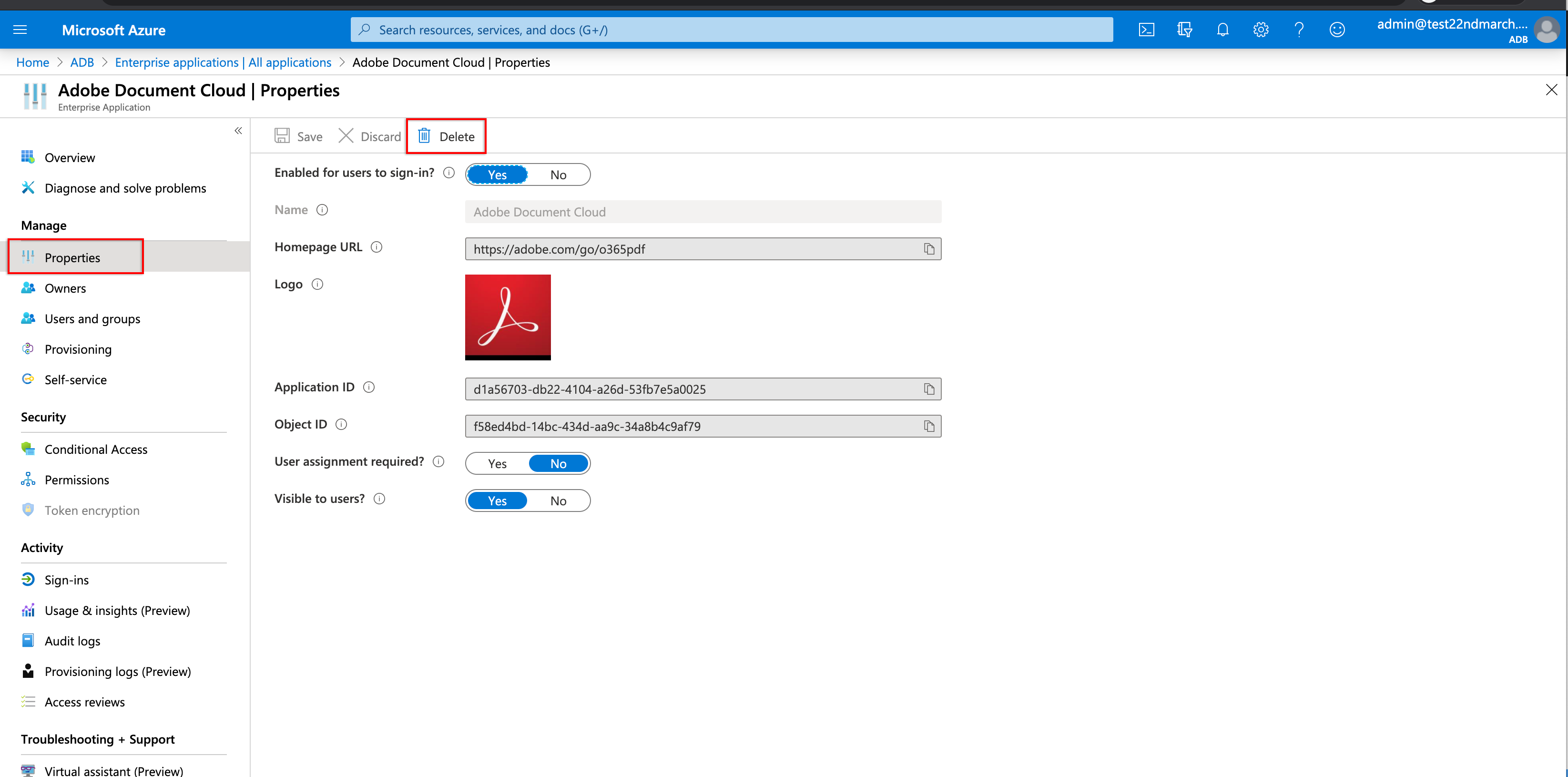The height and width of the screenshot is (777, 1568).
Task: Open the Conditional Access section
Action: (x=96, y=449)
